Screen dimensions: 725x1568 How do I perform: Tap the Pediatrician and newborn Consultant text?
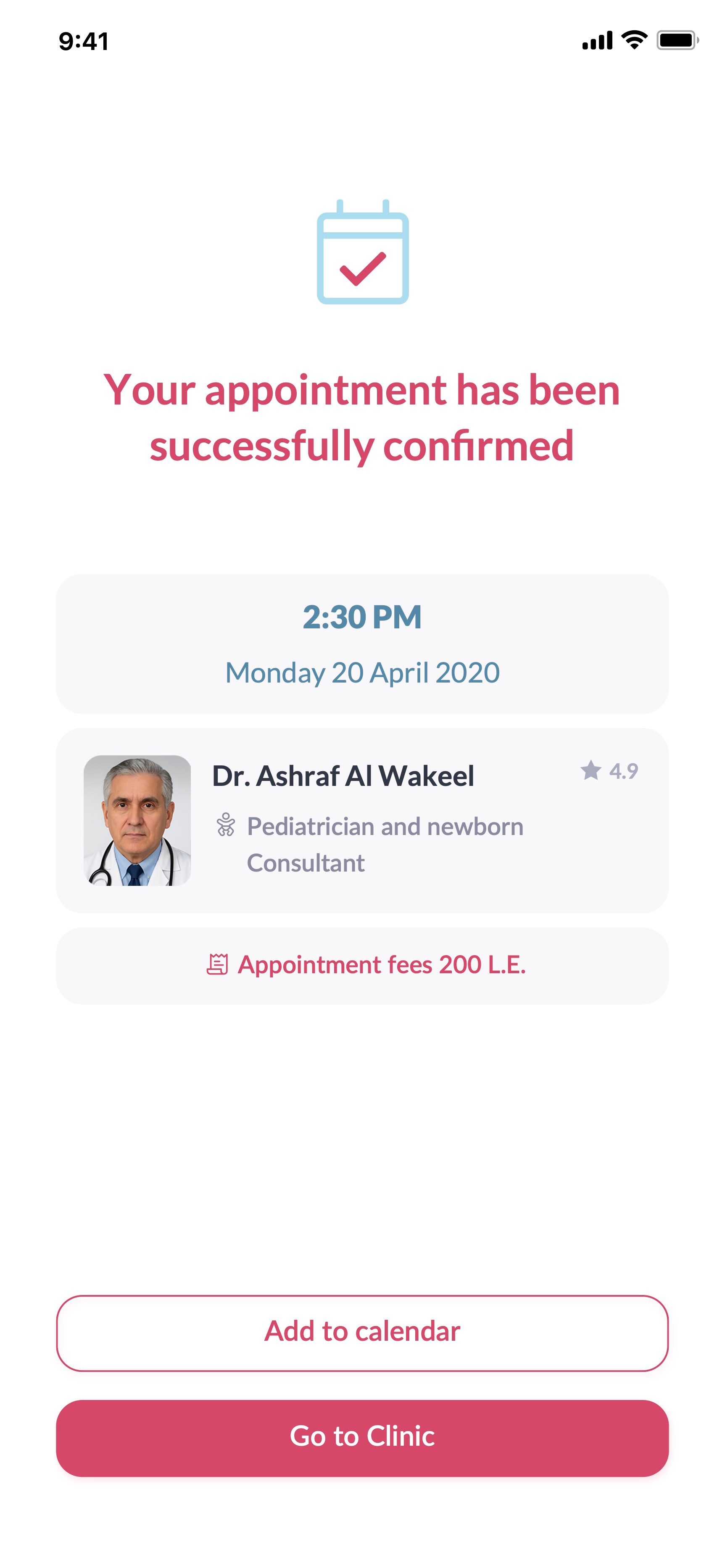[385, 844]
